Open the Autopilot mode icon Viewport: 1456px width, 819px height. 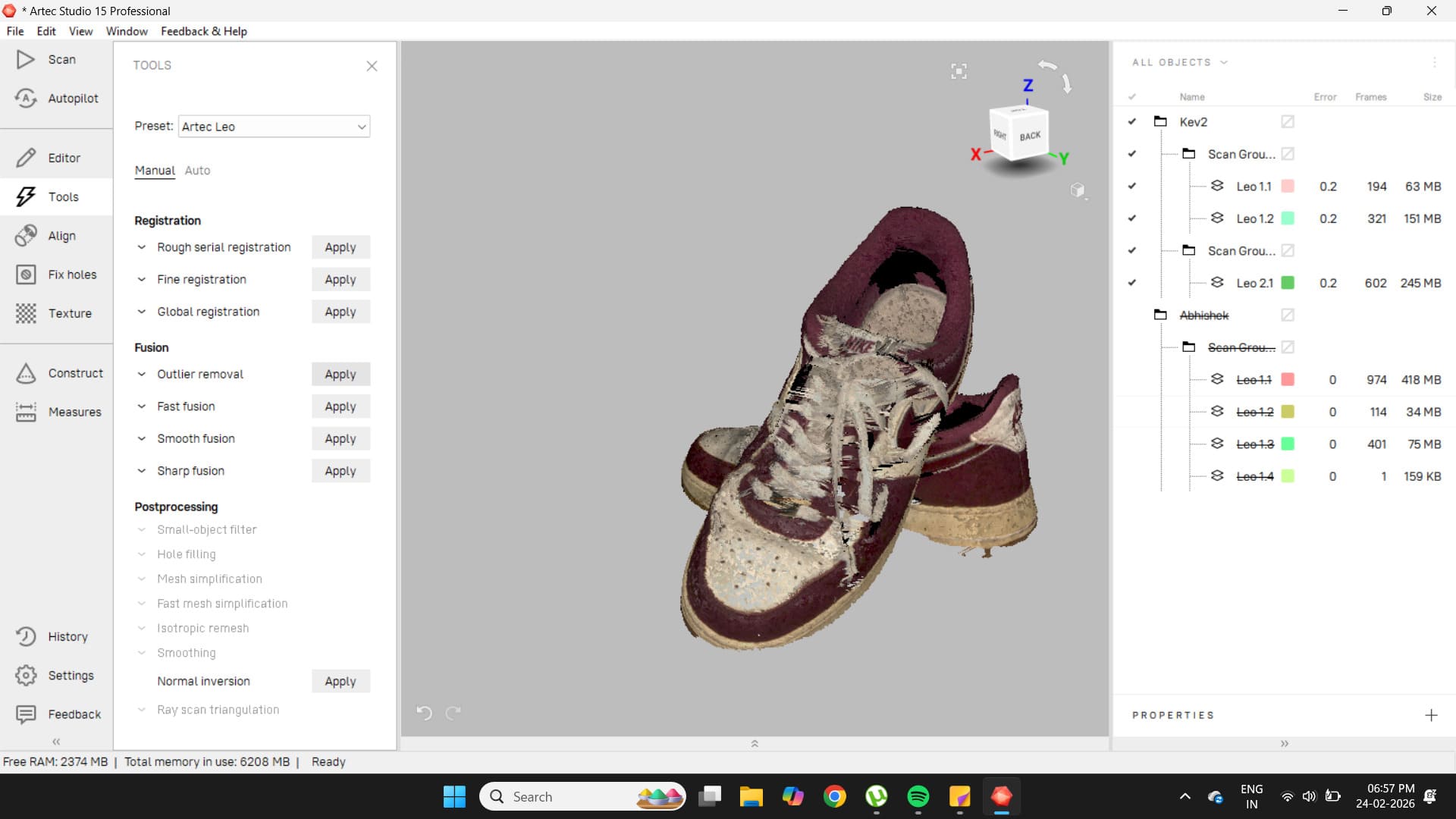(x=26, y=99)
